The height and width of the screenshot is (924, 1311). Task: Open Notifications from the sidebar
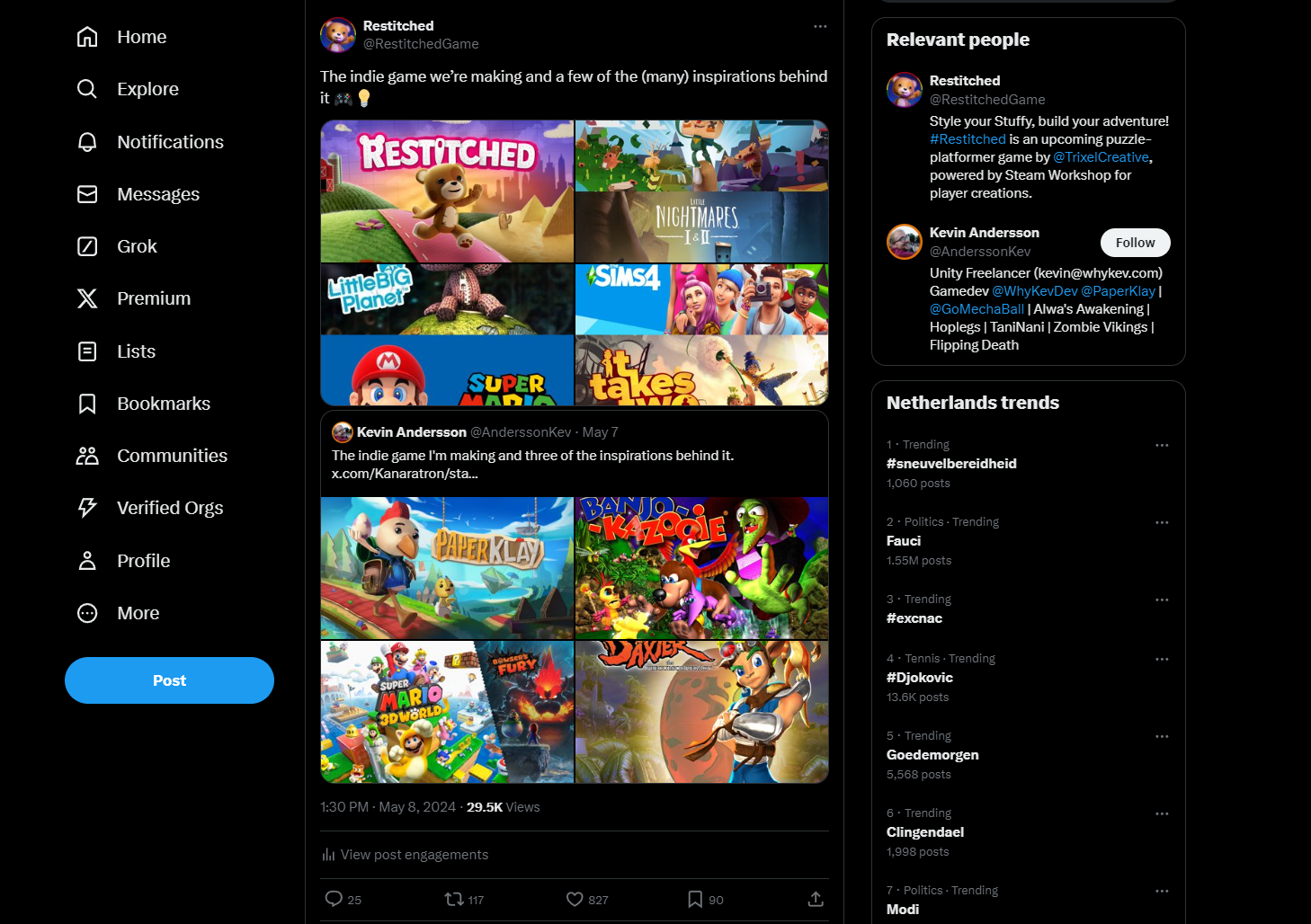(170, 142)
